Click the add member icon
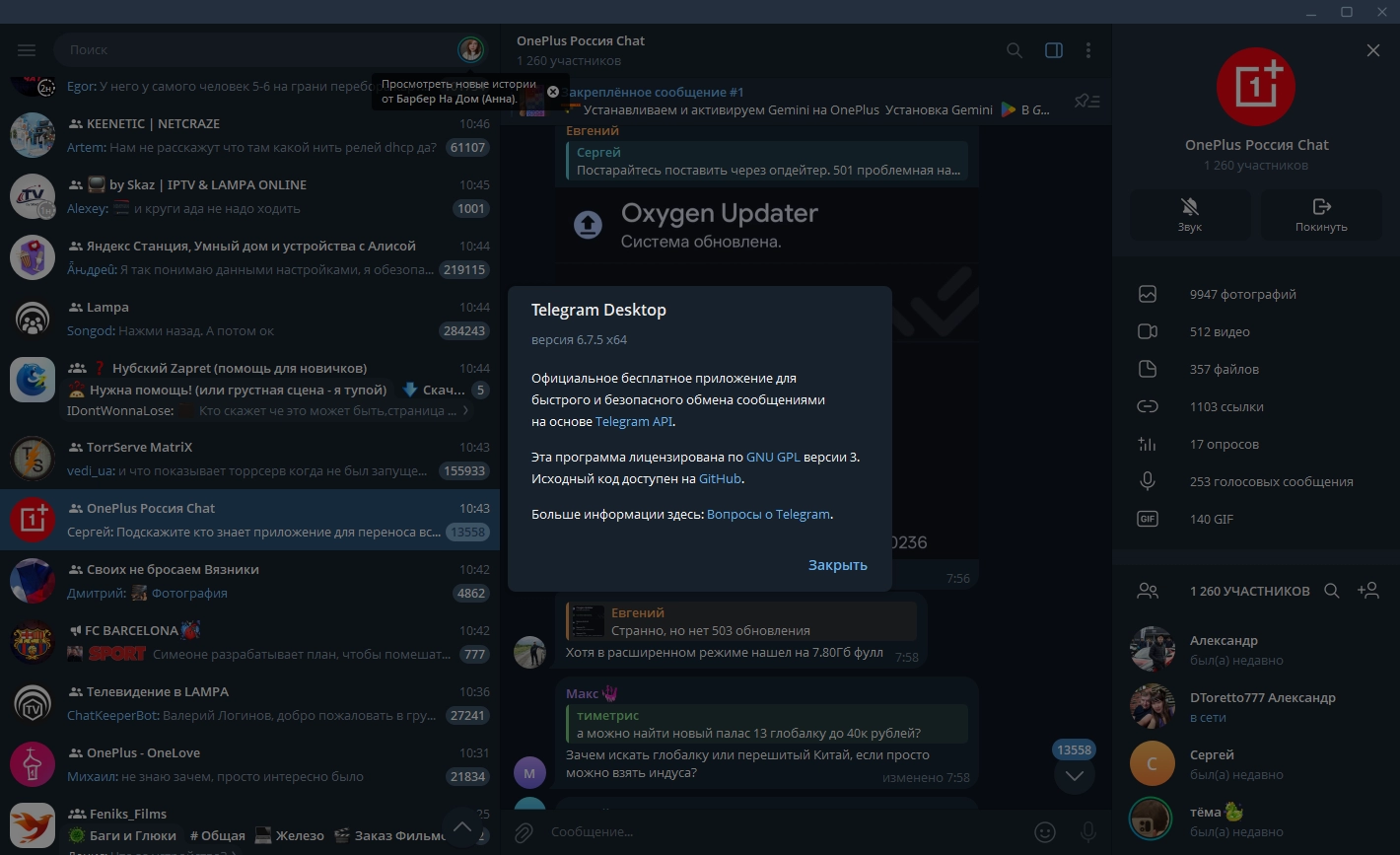The width and height of the screenshot is (1400, 855). [x=1368, y=591]
